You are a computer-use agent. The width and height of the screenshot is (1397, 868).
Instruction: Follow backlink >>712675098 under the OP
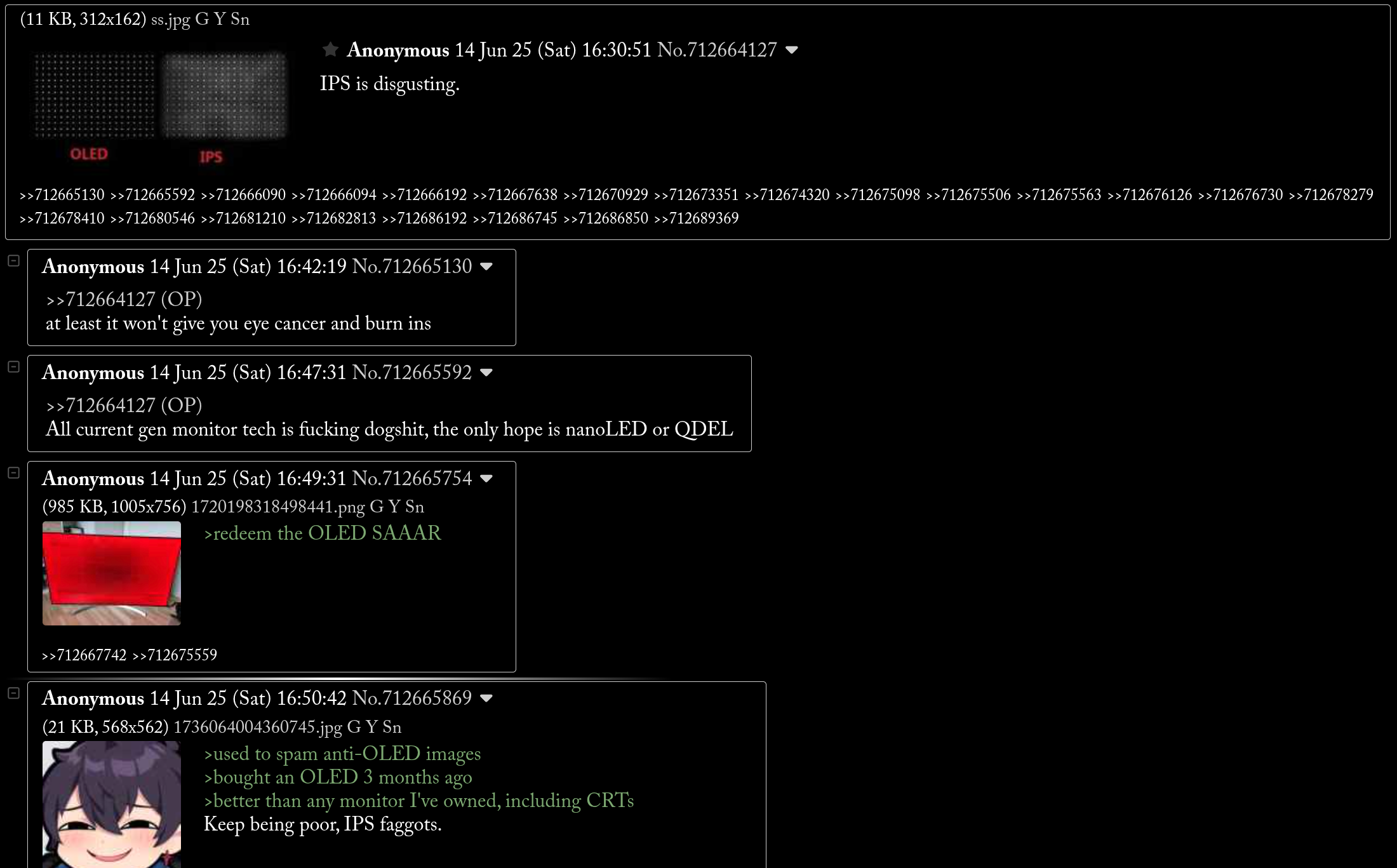[x=878, y=195]
